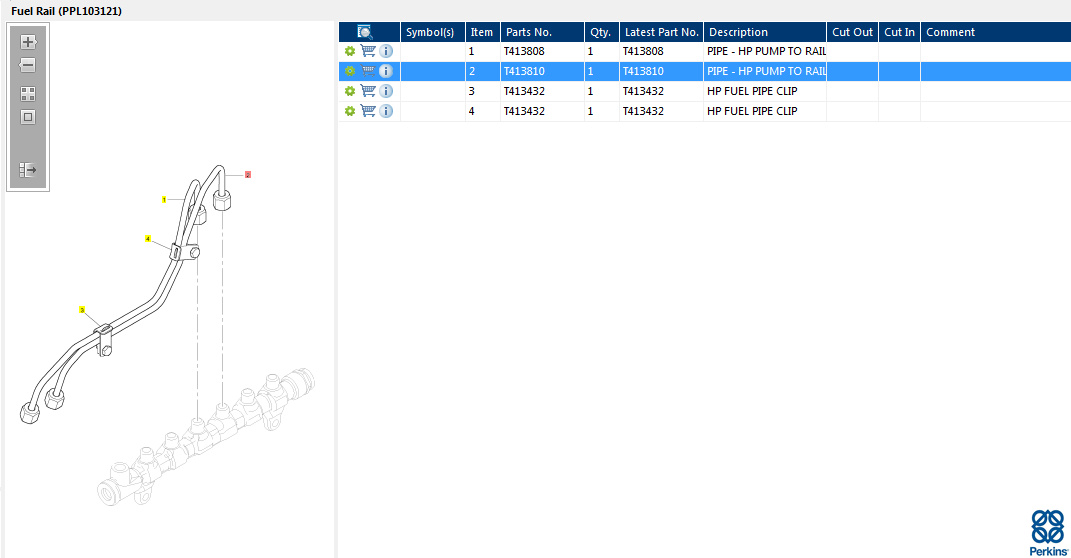Click the fuel rail body in the diagram
This screenshot has height=558, width=1071.
point(205,437)
